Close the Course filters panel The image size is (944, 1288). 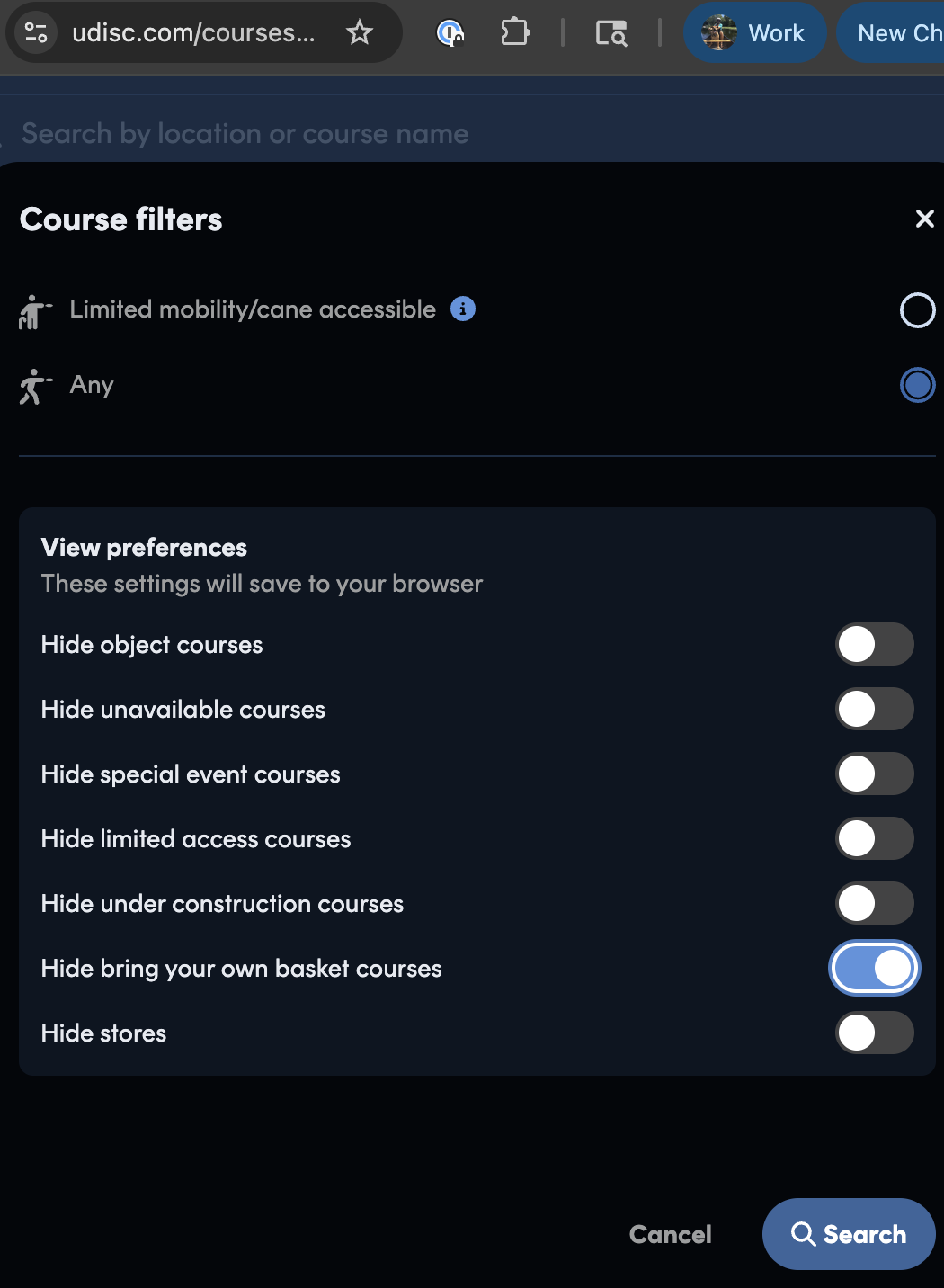(924, 219)
